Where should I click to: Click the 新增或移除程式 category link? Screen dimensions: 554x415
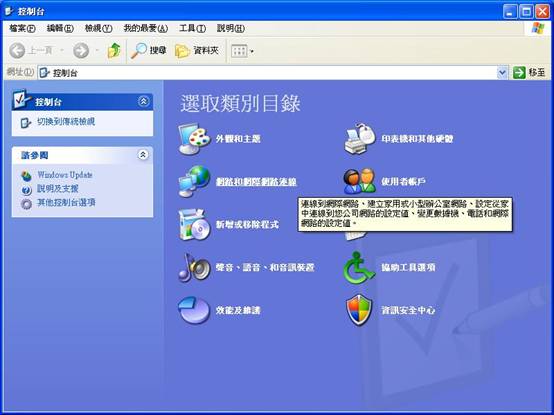(x=247, y=224)
